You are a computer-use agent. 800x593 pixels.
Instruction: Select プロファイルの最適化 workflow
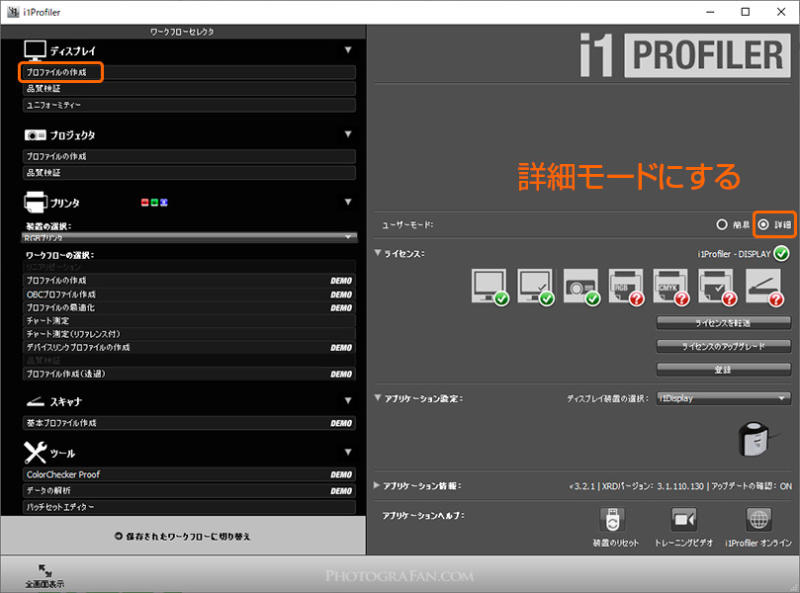coord(189,308)
